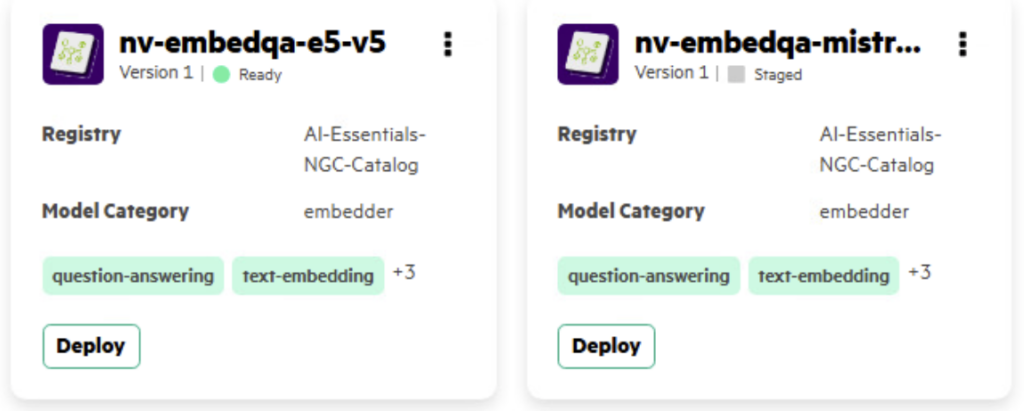This screenshot has height=411, width=1024.
Task: Deploy the nv-embedqa-mistral model
Action: click(606, 346)
